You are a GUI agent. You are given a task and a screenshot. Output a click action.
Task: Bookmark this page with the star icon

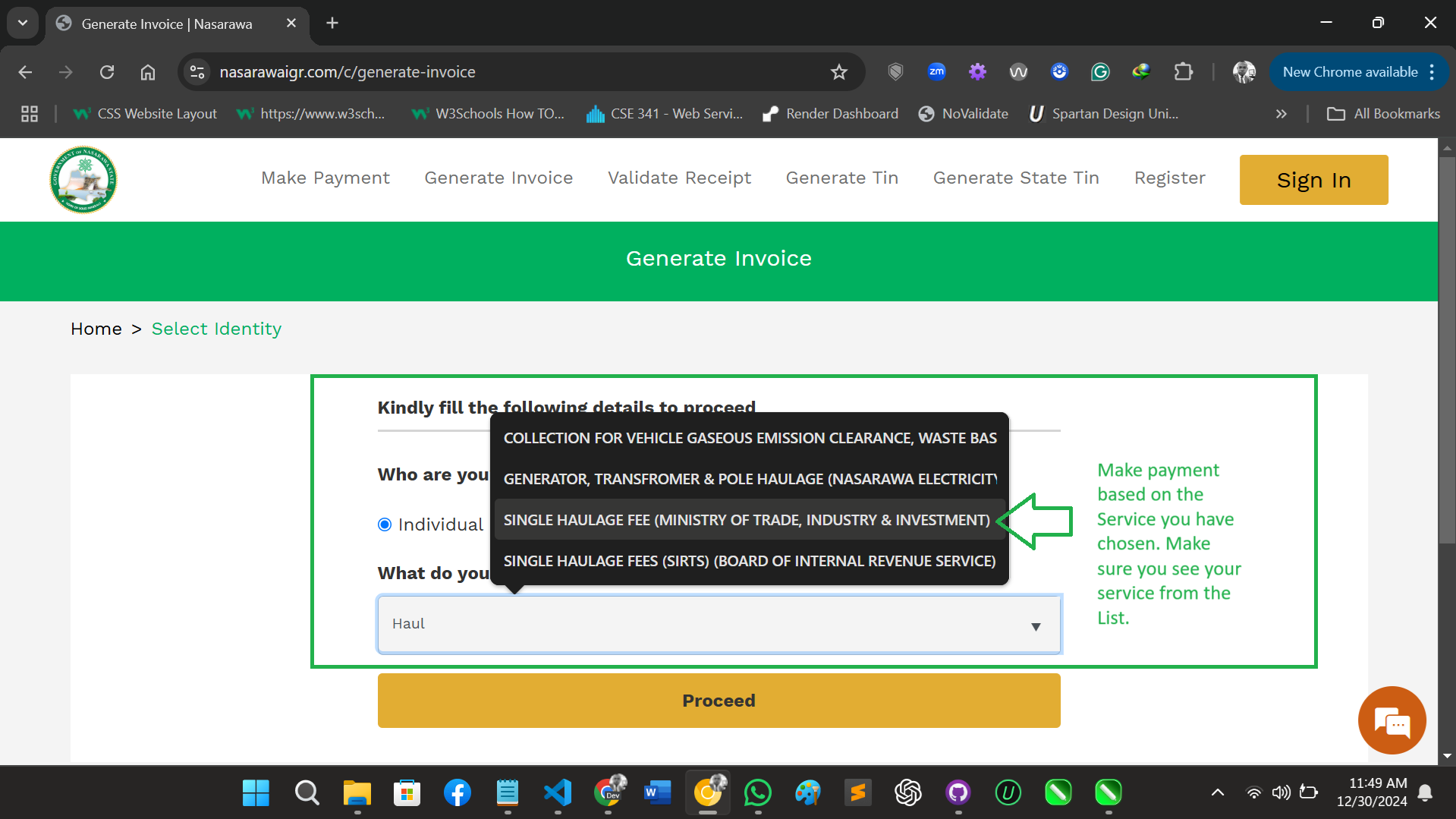(x=838, y=72)
